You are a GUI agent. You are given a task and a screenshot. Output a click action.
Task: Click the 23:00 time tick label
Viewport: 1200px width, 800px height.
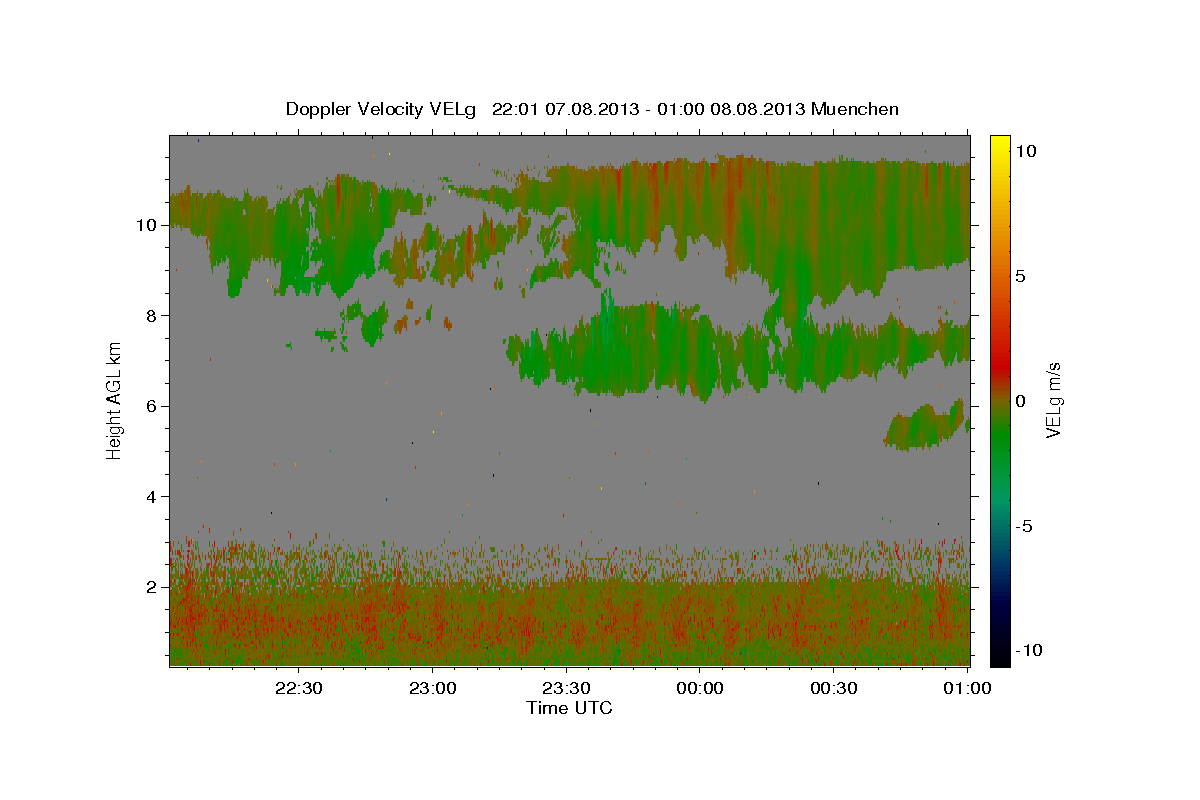point(432,688)
